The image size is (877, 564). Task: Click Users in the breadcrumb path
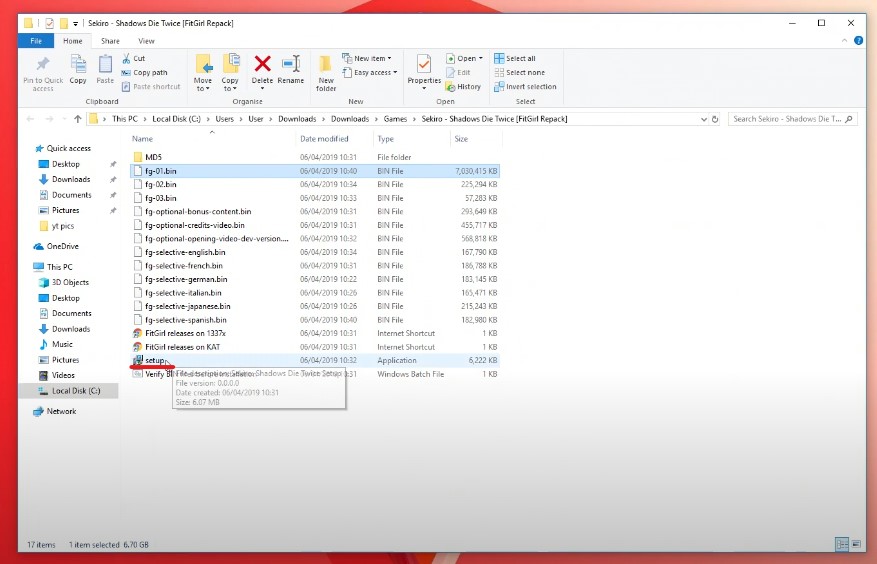point(224,119)
